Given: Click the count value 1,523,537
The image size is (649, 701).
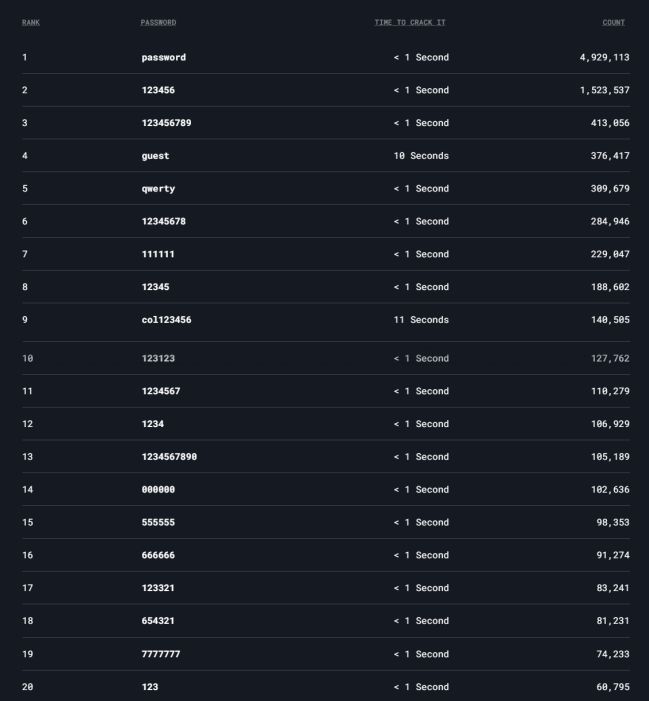Looking at the screenshot, I should click(604, 90).
